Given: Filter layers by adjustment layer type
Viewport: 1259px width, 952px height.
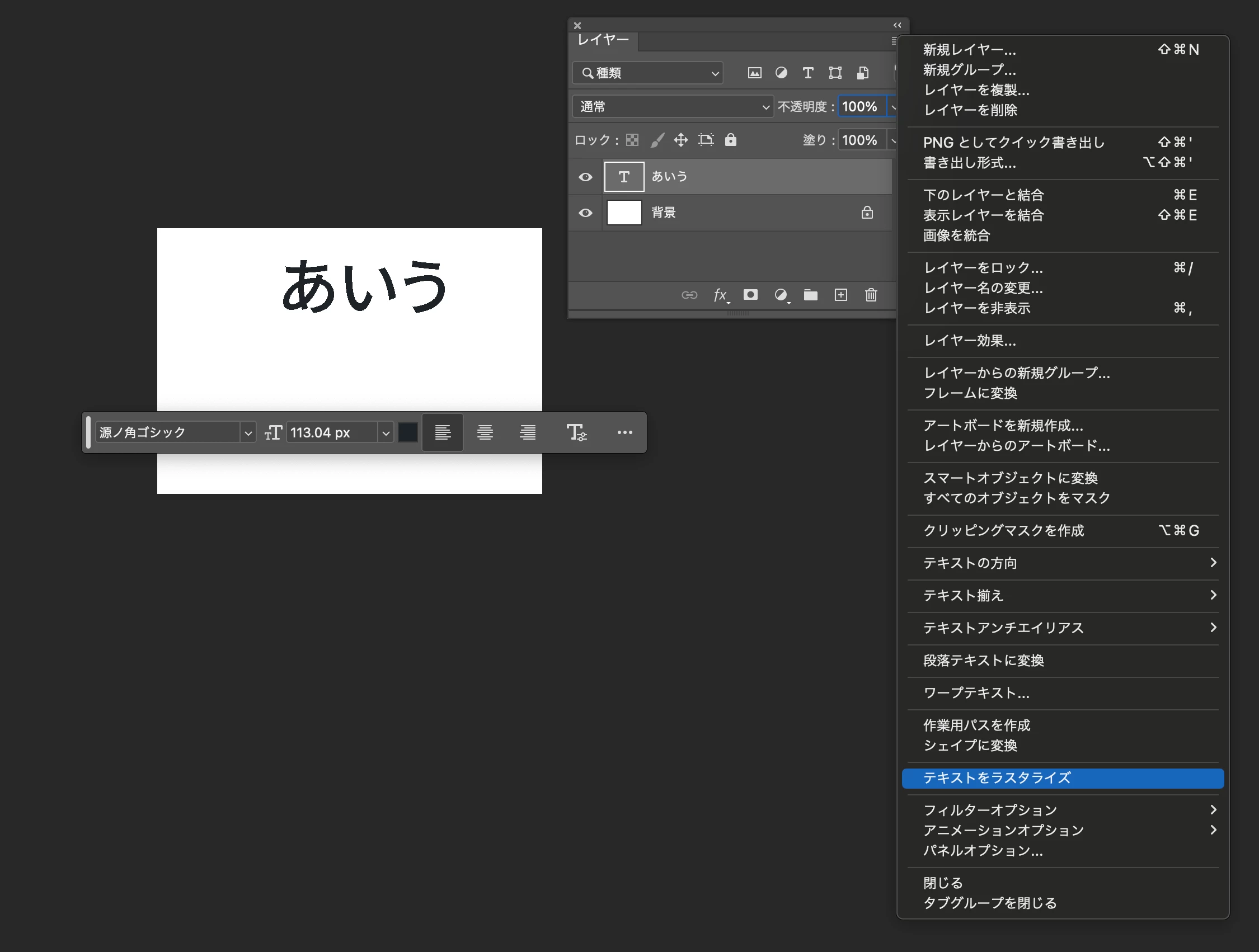Looking at the screenshot, I should (x=781, y=73).
